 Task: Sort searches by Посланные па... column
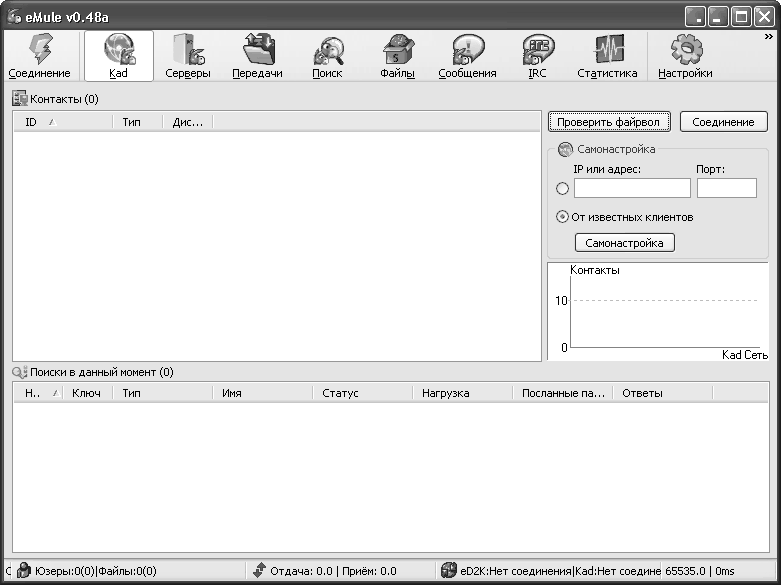(563, 393)
